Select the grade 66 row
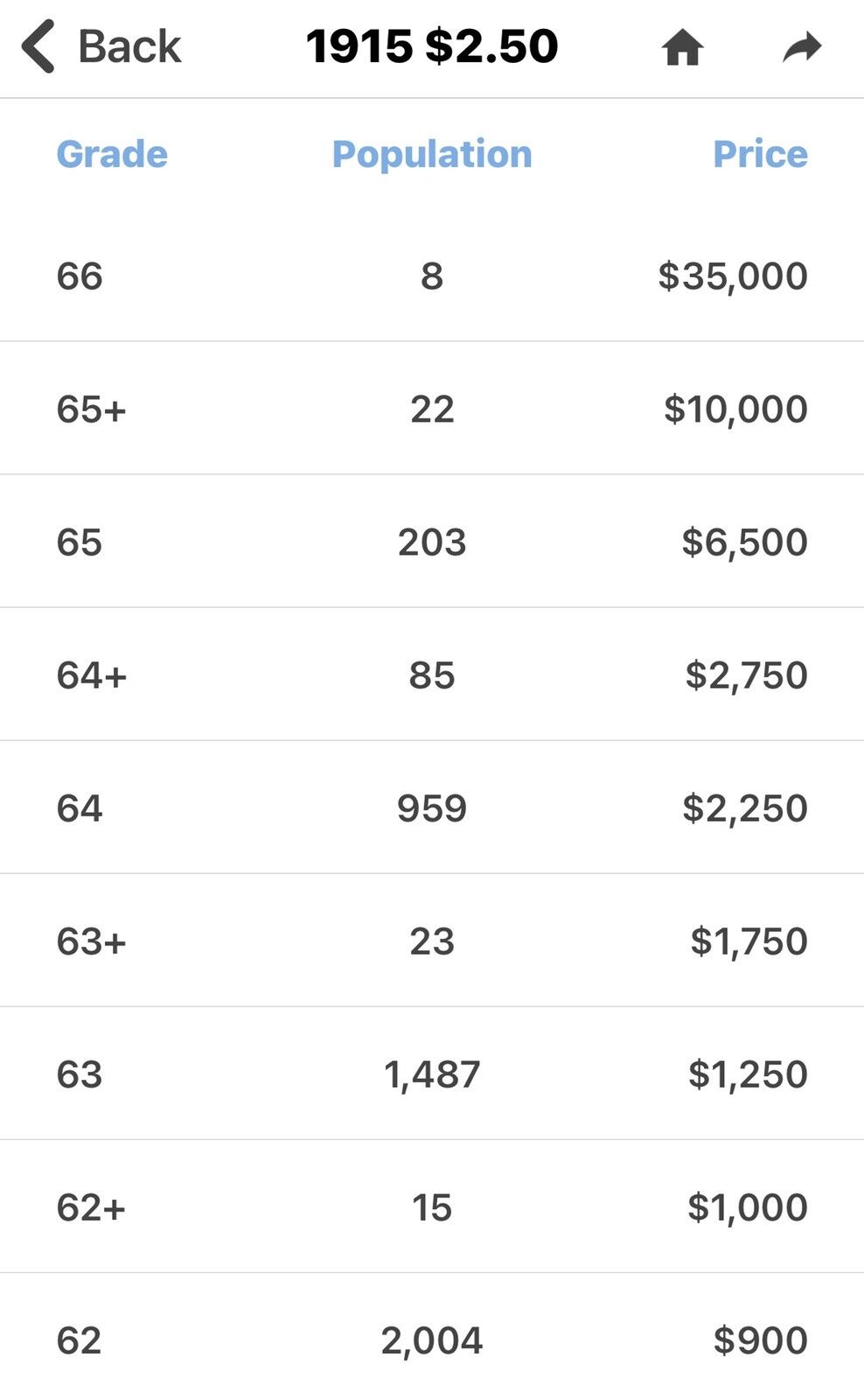The height and width of the screenshot is (1400, 864). pyautogui.click(x=432, y=276)
